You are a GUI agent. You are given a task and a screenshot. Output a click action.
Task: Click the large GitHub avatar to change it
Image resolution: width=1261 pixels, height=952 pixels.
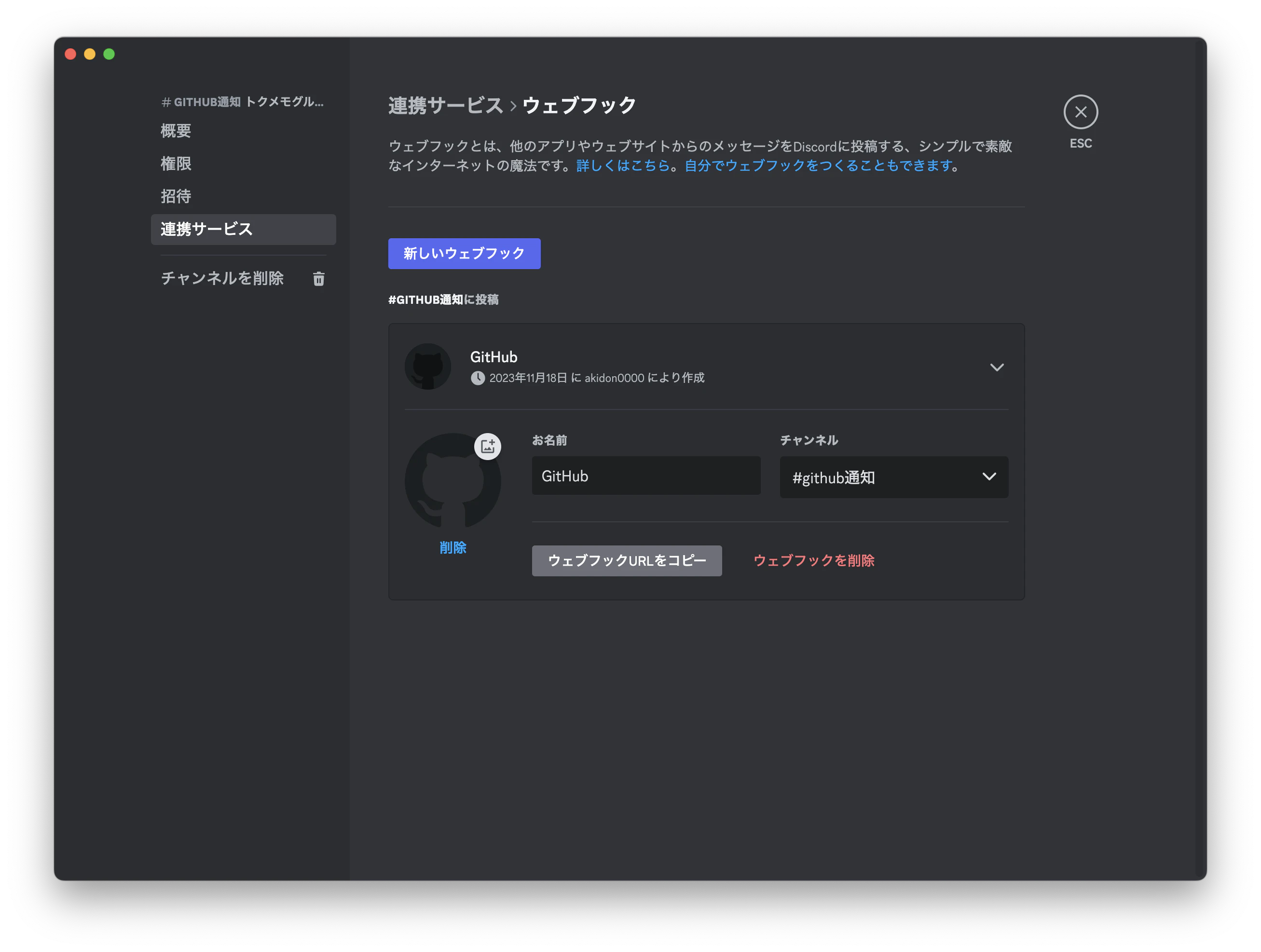[x=452, y=482]
